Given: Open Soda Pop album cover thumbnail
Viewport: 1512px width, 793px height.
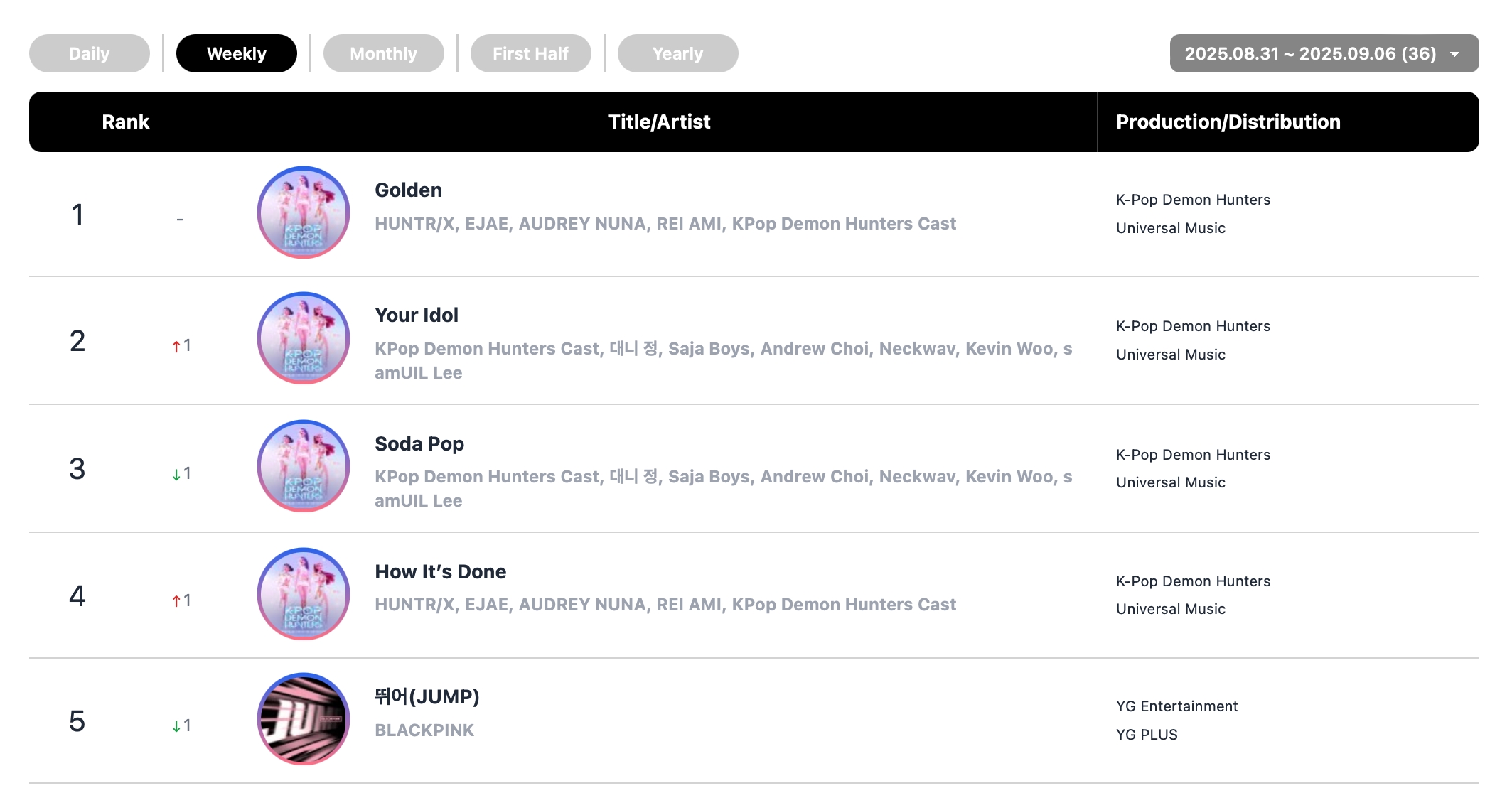Looking at the screenshot, I should [x=304, y=466].
